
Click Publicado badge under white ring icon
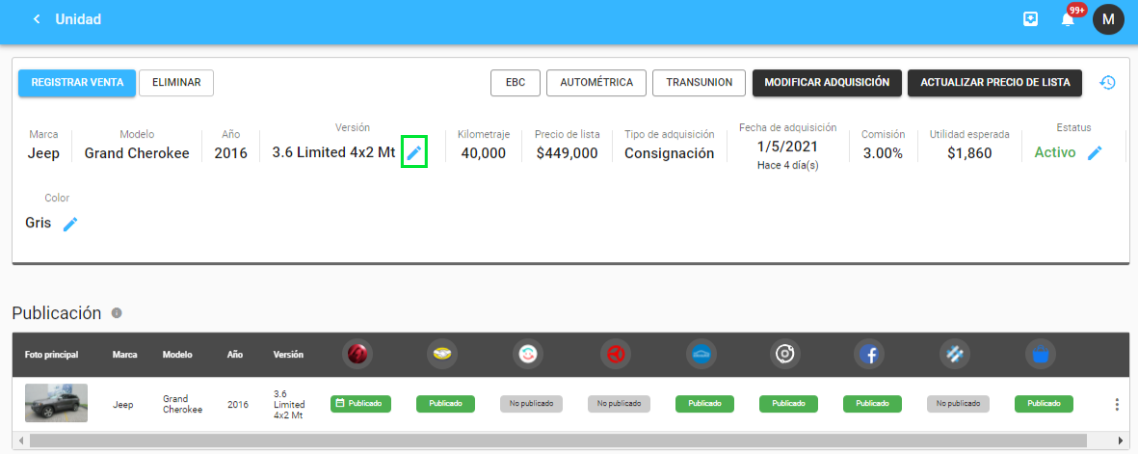click(788, 403)
